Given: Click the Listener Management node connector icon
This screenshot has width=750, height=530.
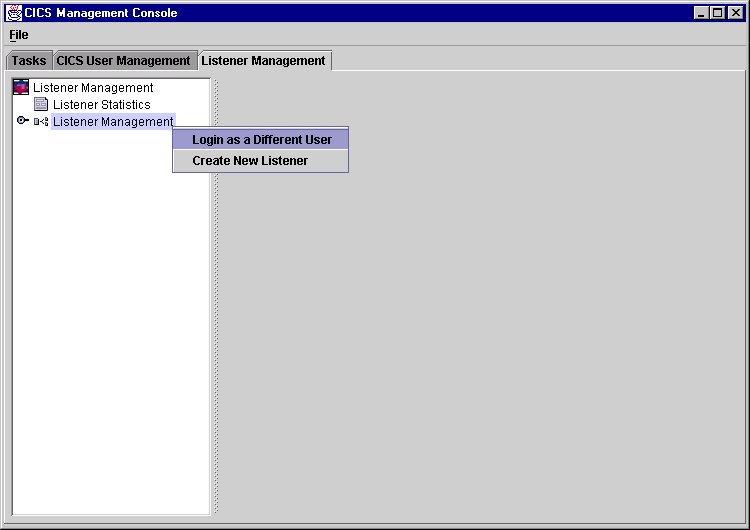Looking at the screenshot, I should click(41, 121).
